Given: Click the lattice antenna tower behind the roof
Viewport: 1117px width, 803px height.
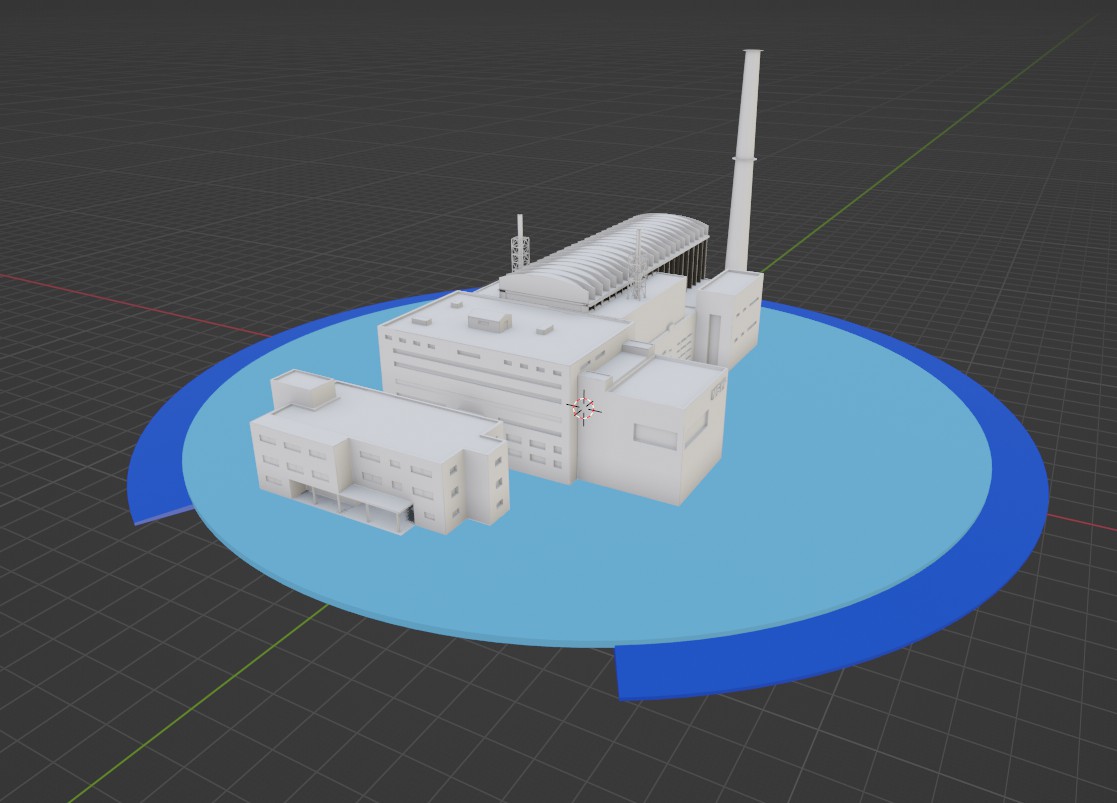Looking at the screenshot, I should (x=520, y=244).
